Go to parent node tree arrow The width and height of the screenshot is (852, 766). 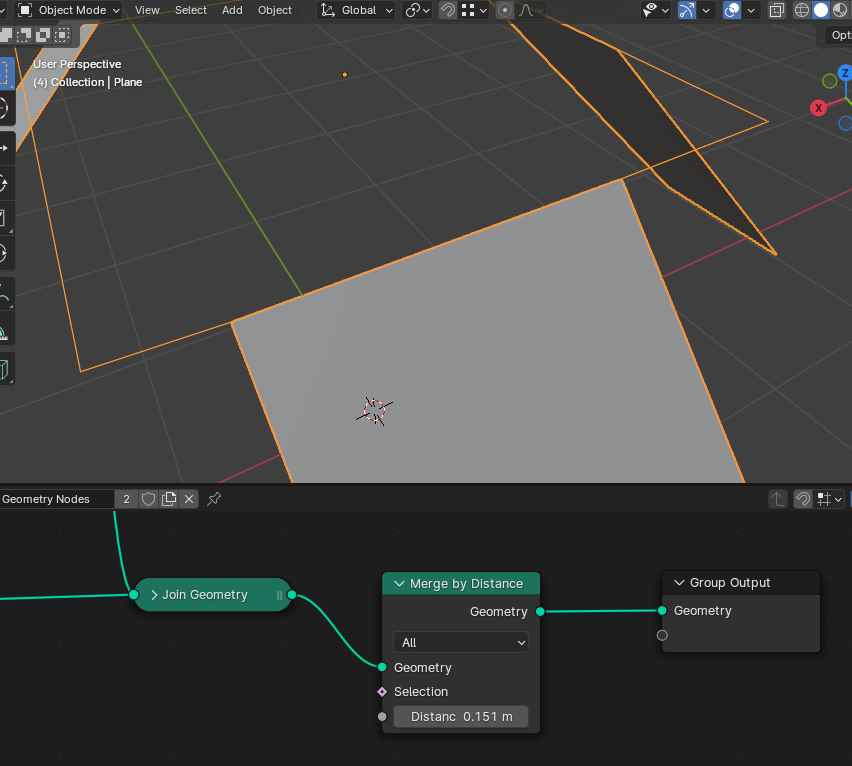coord(778,499)
